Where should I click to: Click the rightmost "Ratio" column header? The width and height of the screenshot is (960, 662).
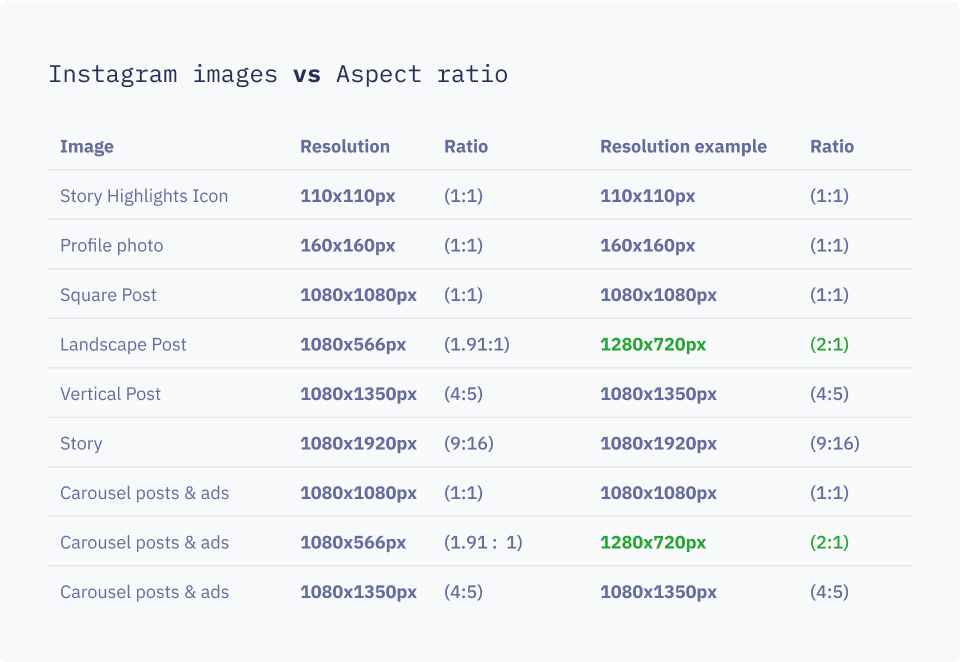tap(832, 146)
